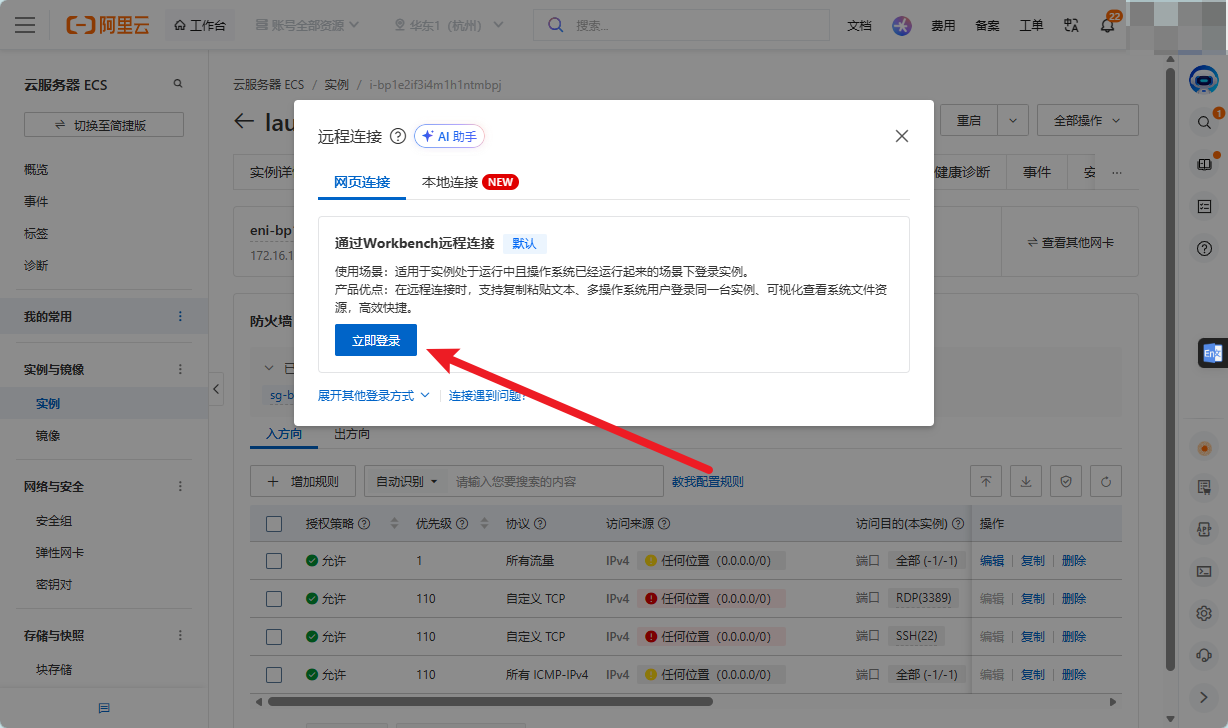Open 事件 in sidebar
Screen dimensions: 1228x728
tap(36, 201)
